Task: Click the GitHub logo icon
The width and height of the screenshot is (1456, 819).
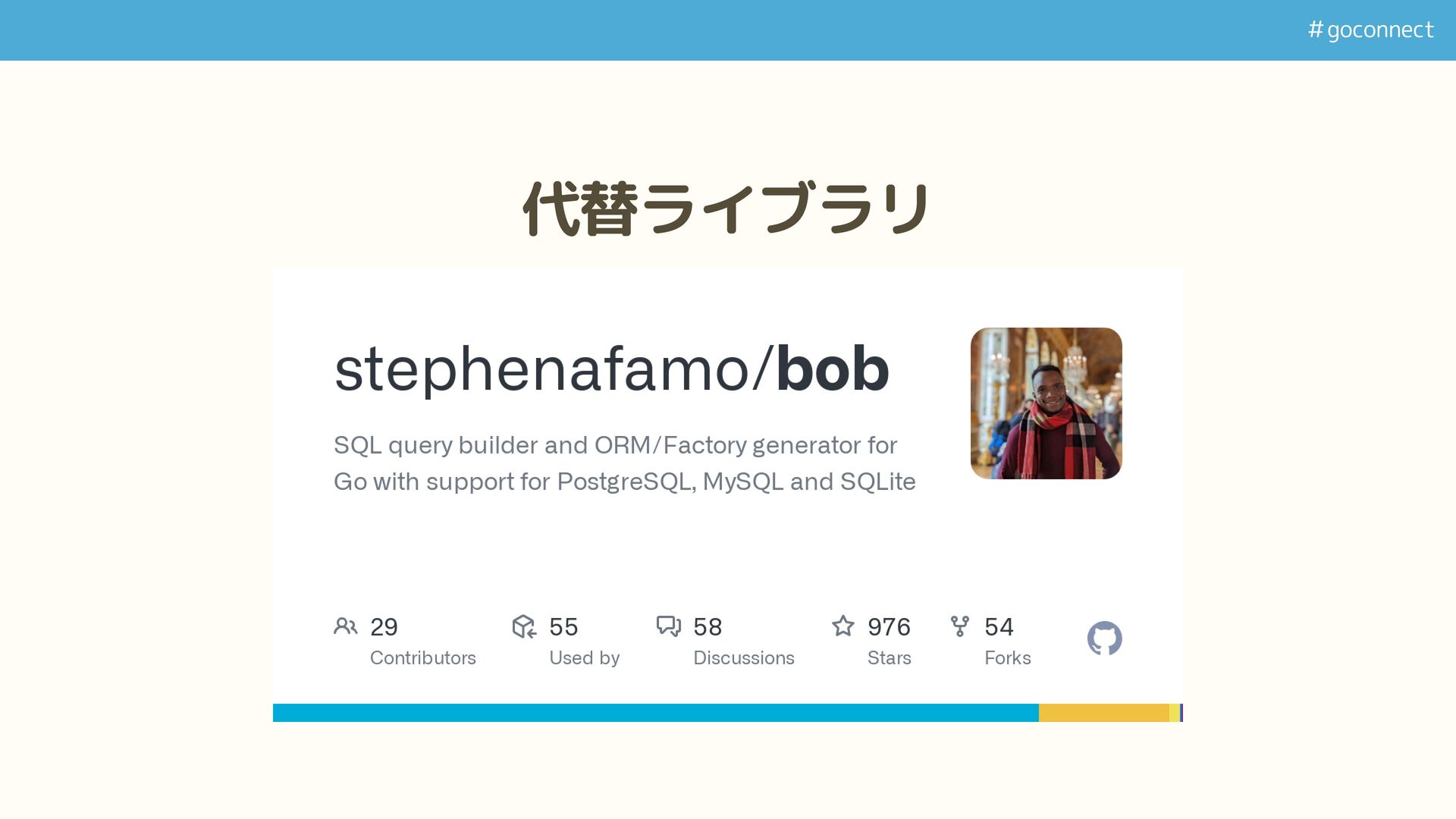Action: (1104, 639)
